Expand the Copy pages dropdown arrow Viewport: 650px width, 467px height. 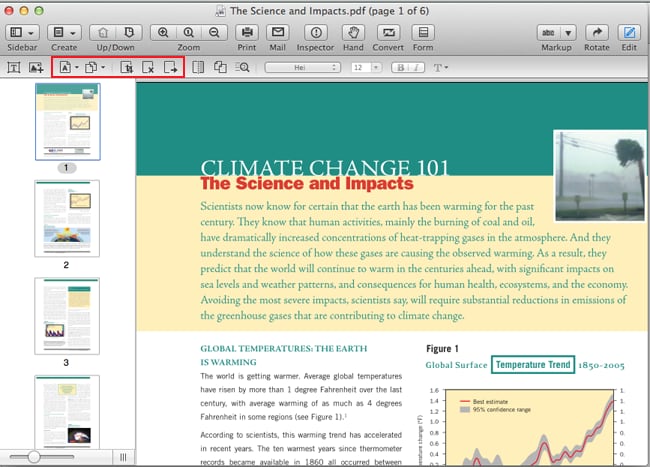pos(103,67)
